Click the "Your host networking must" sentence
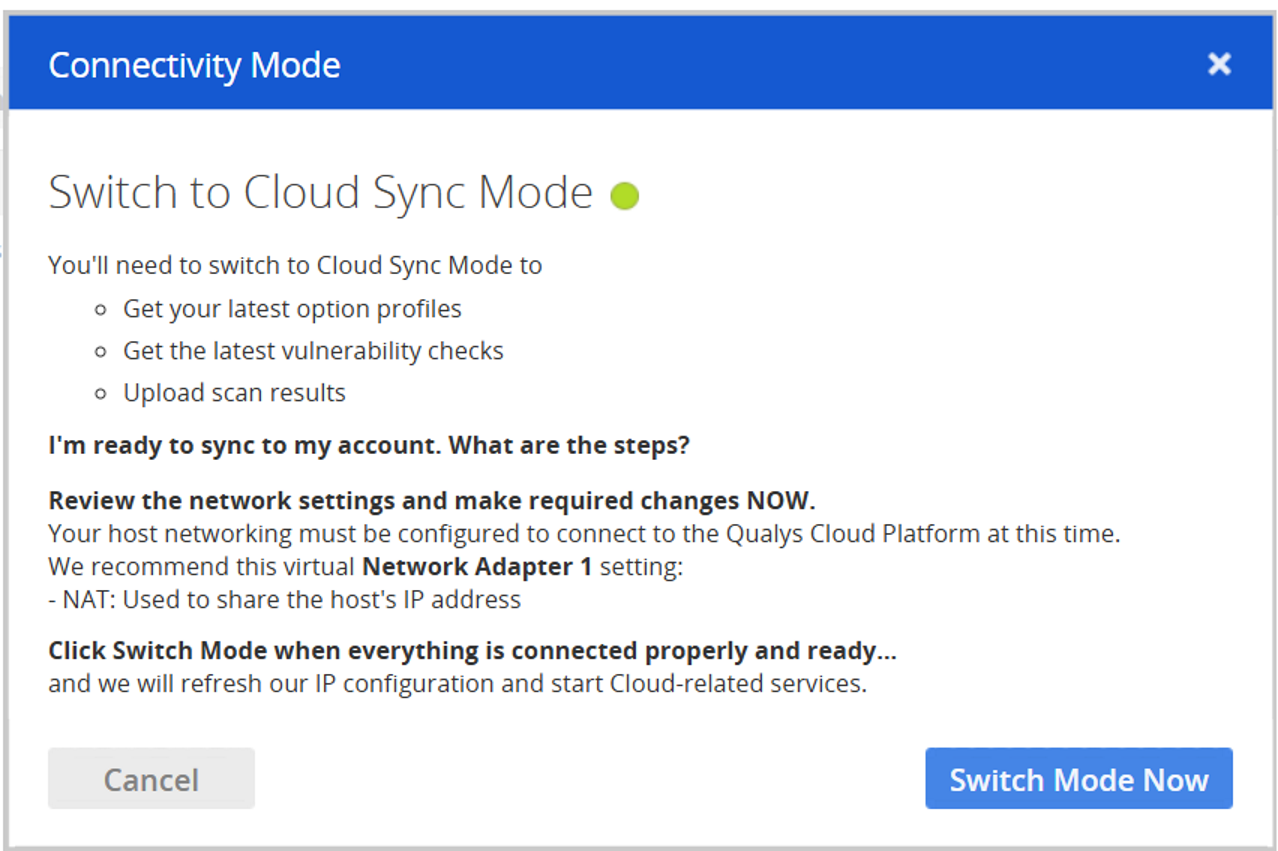 point(584,534)
